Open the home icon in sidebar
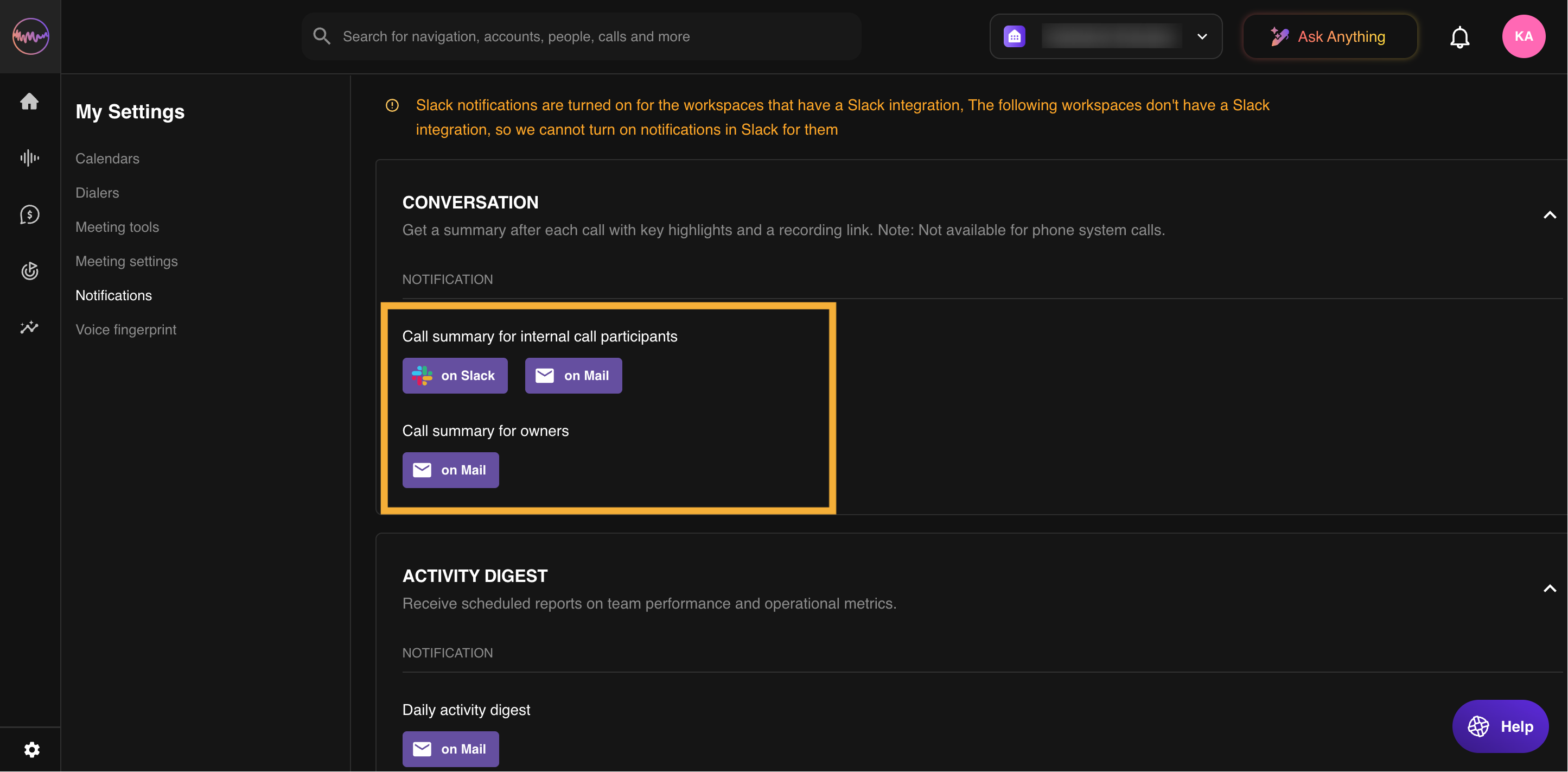 click(x=29, y=101)
